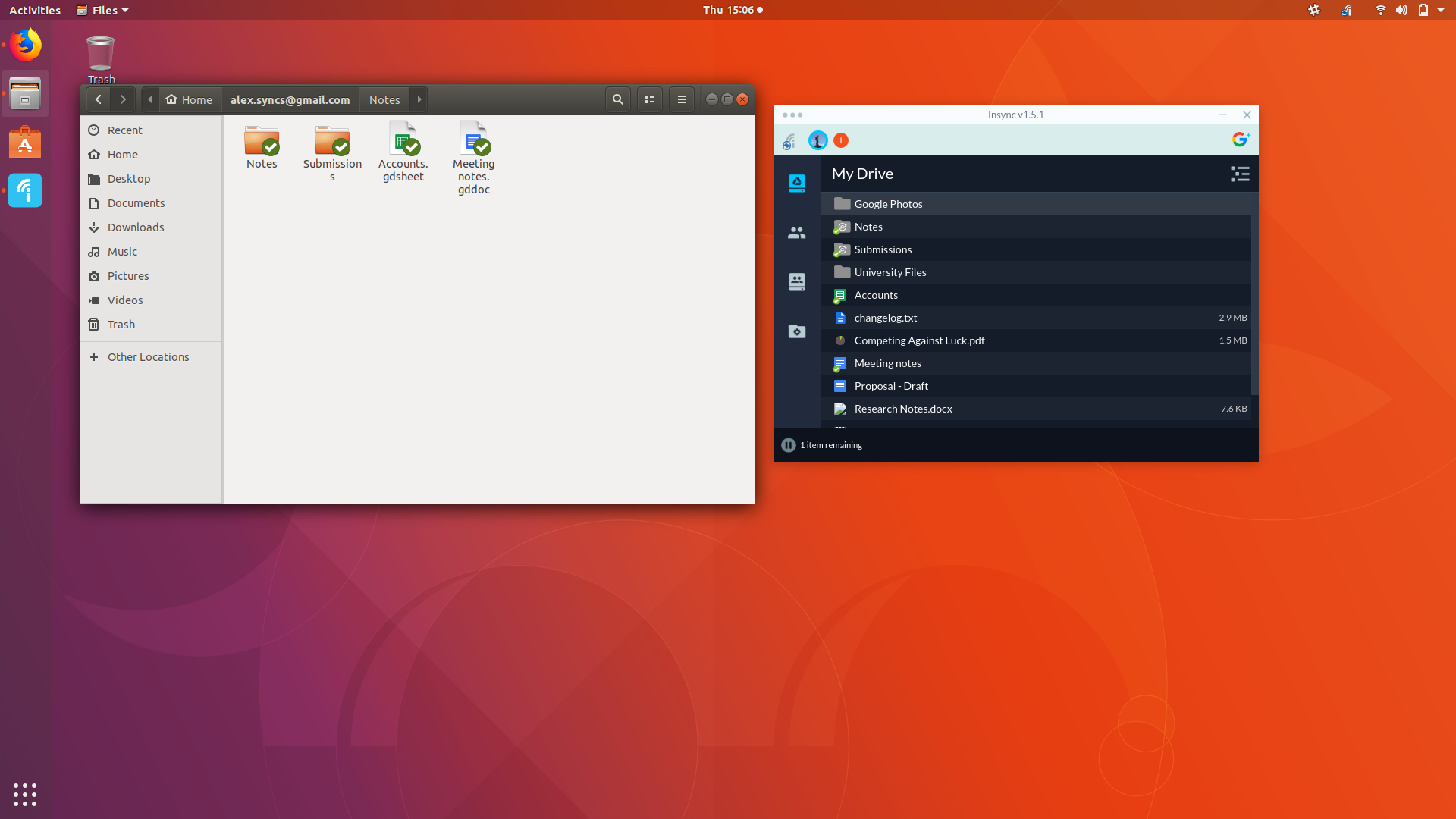Open the Activities menu in top bar

[33, 10]
